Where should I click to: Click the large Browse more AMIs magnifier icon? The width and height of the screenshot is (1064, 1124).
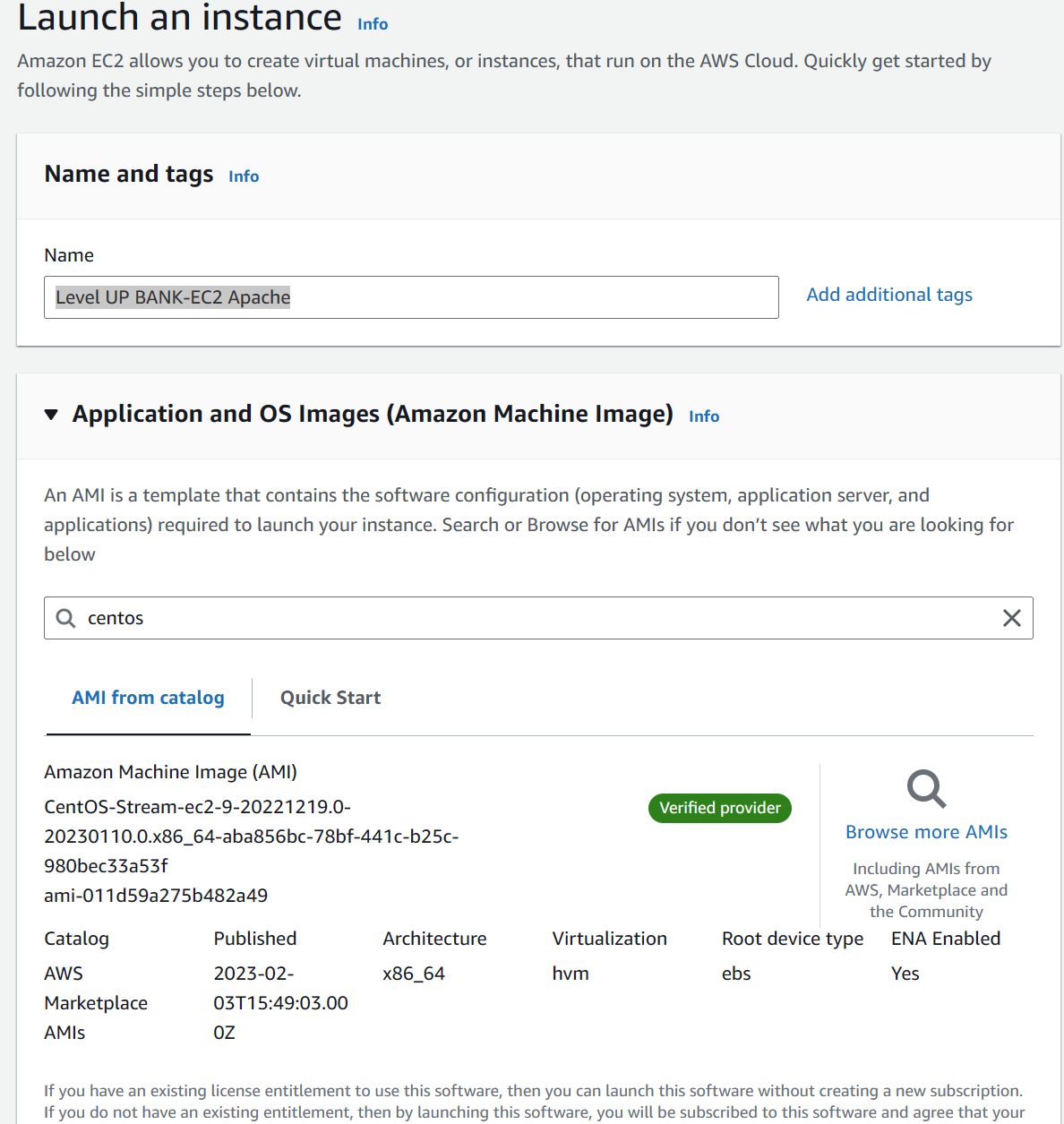(x=926, y=789)
